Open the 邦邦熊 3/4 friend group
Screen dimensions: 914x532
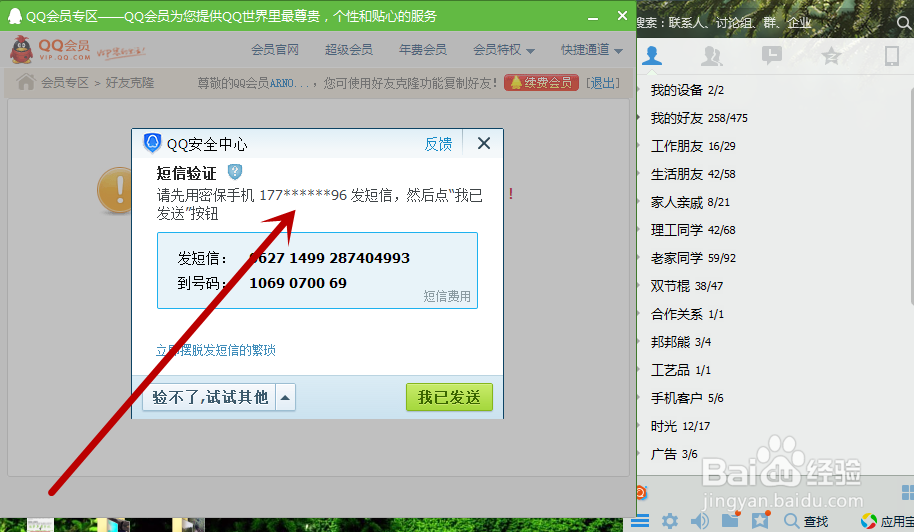pos(681,342)
